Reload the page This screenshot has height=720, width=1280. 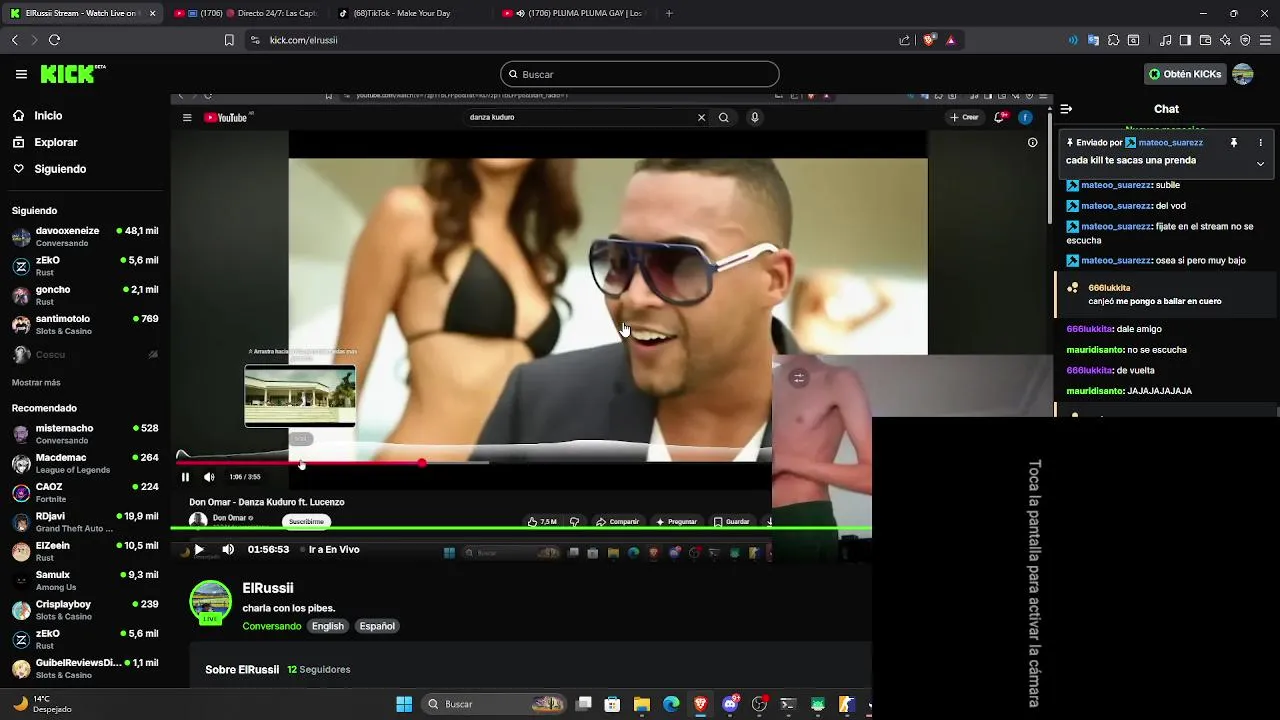[x=54, y=40]
